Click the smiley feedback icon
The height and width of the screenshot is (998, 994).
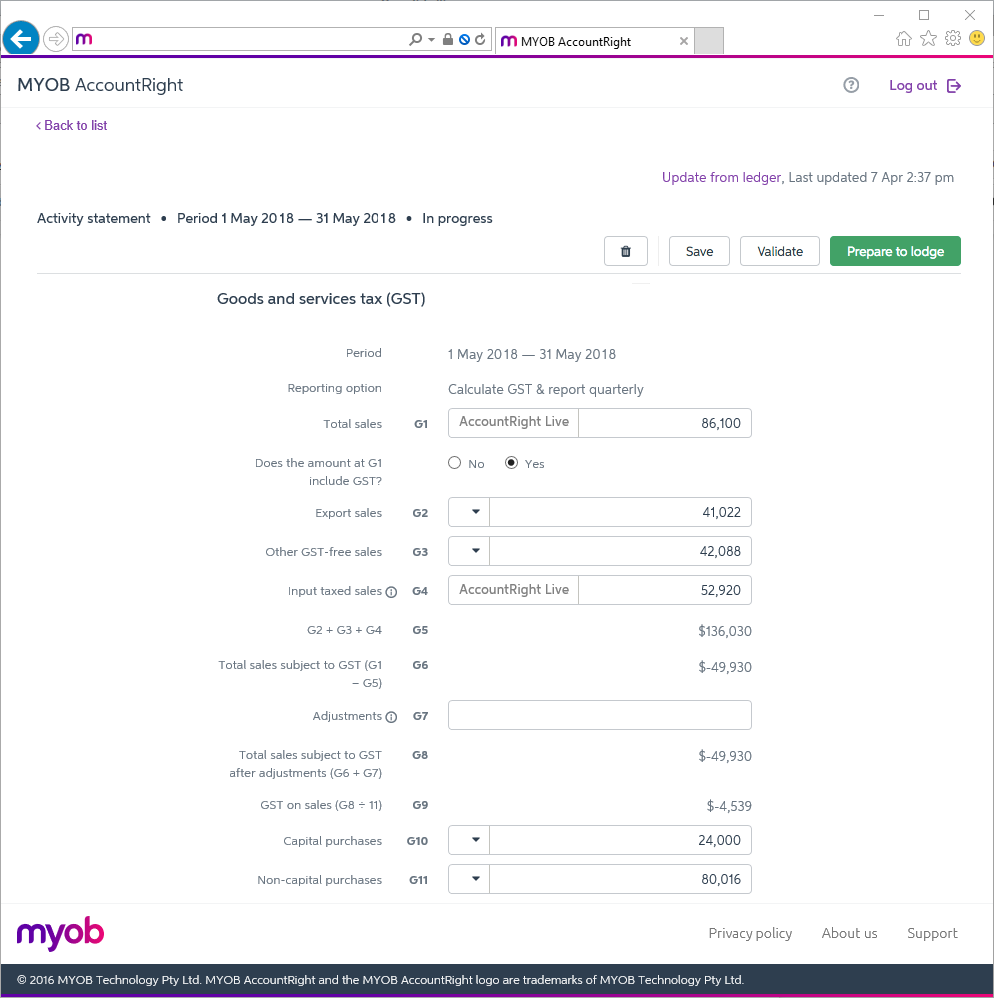(x=976, y=37)
